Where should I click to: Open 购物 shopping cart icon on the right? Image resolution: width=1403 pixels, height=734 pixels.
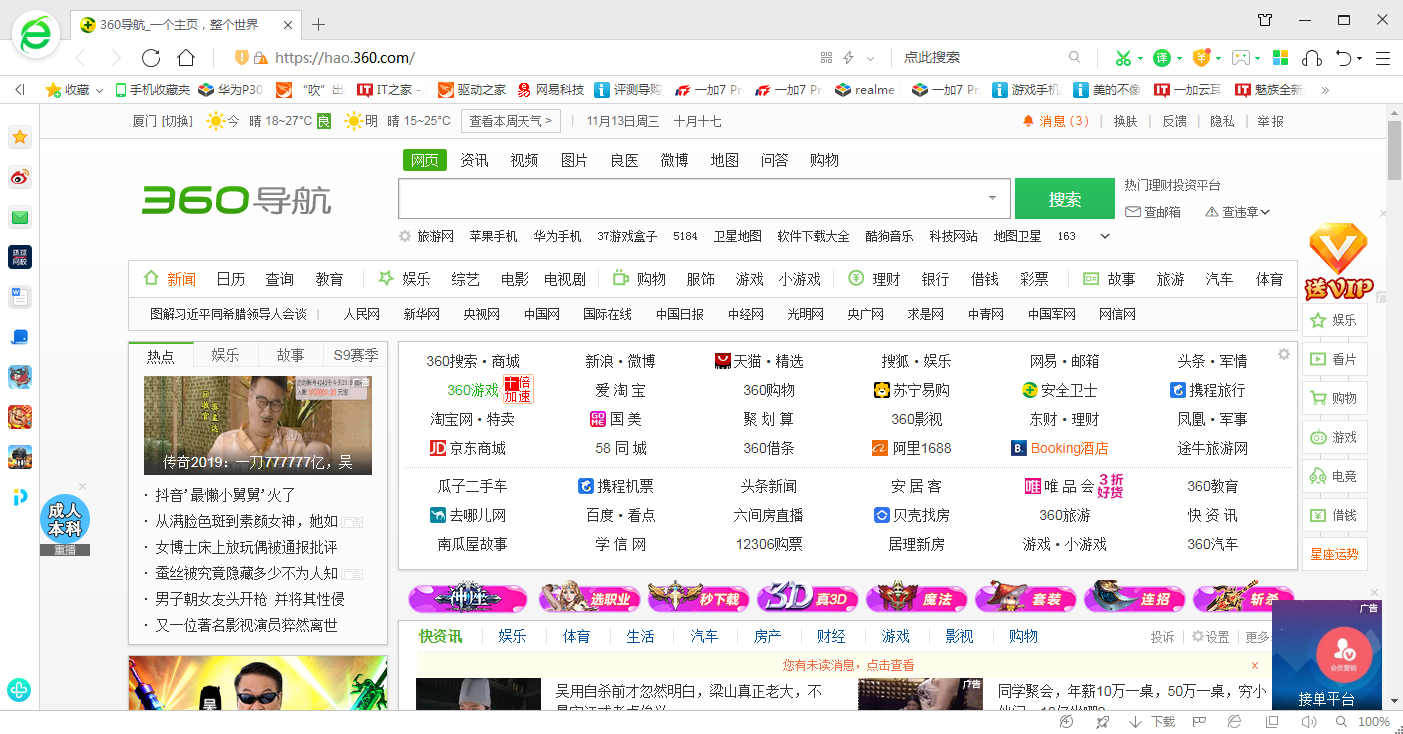[x=1334, y=398]
